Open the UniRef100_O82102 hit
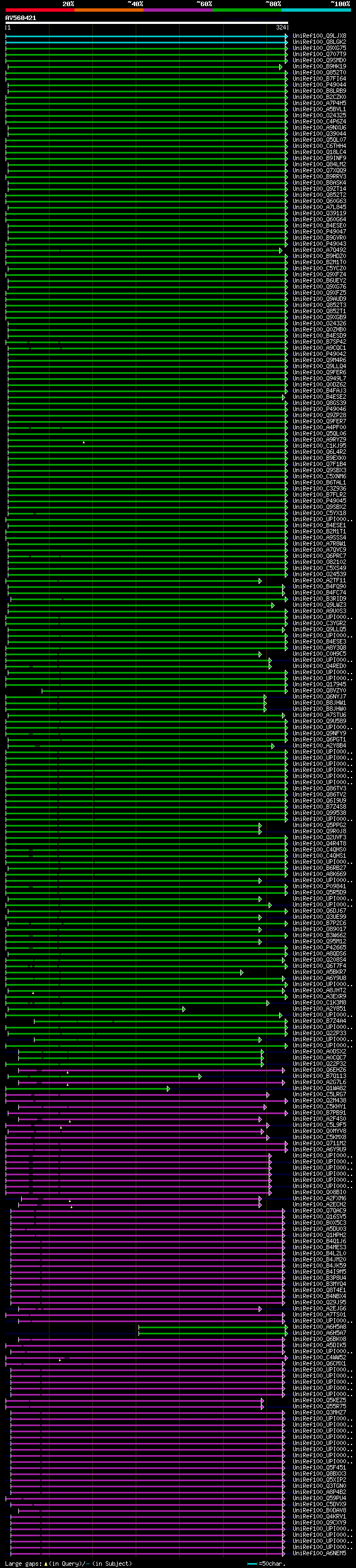Viewport: 356px width, 1568px height. tap(319, 562)
